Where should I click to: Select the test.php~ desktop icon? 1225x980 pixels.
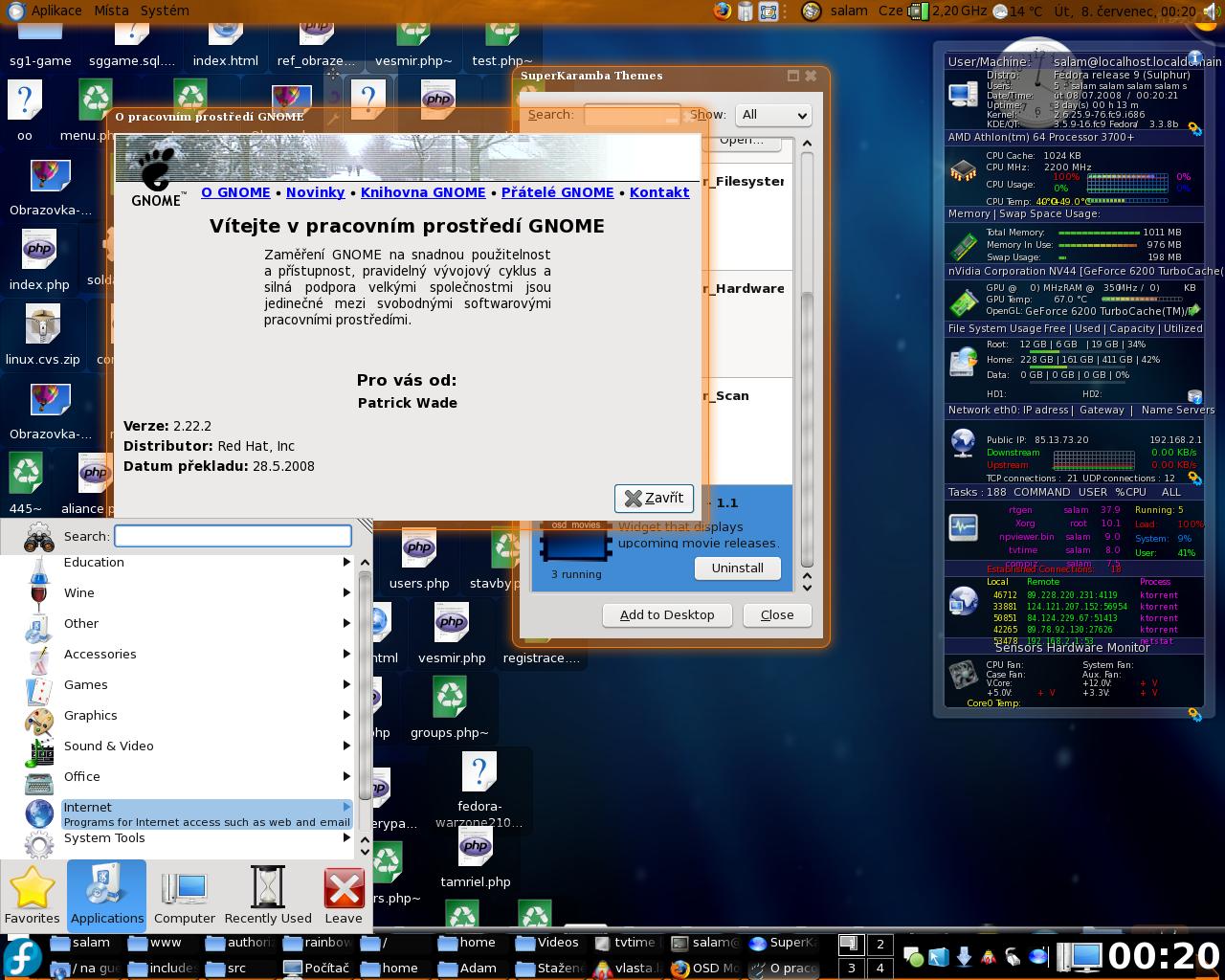(x=502, y=46)
